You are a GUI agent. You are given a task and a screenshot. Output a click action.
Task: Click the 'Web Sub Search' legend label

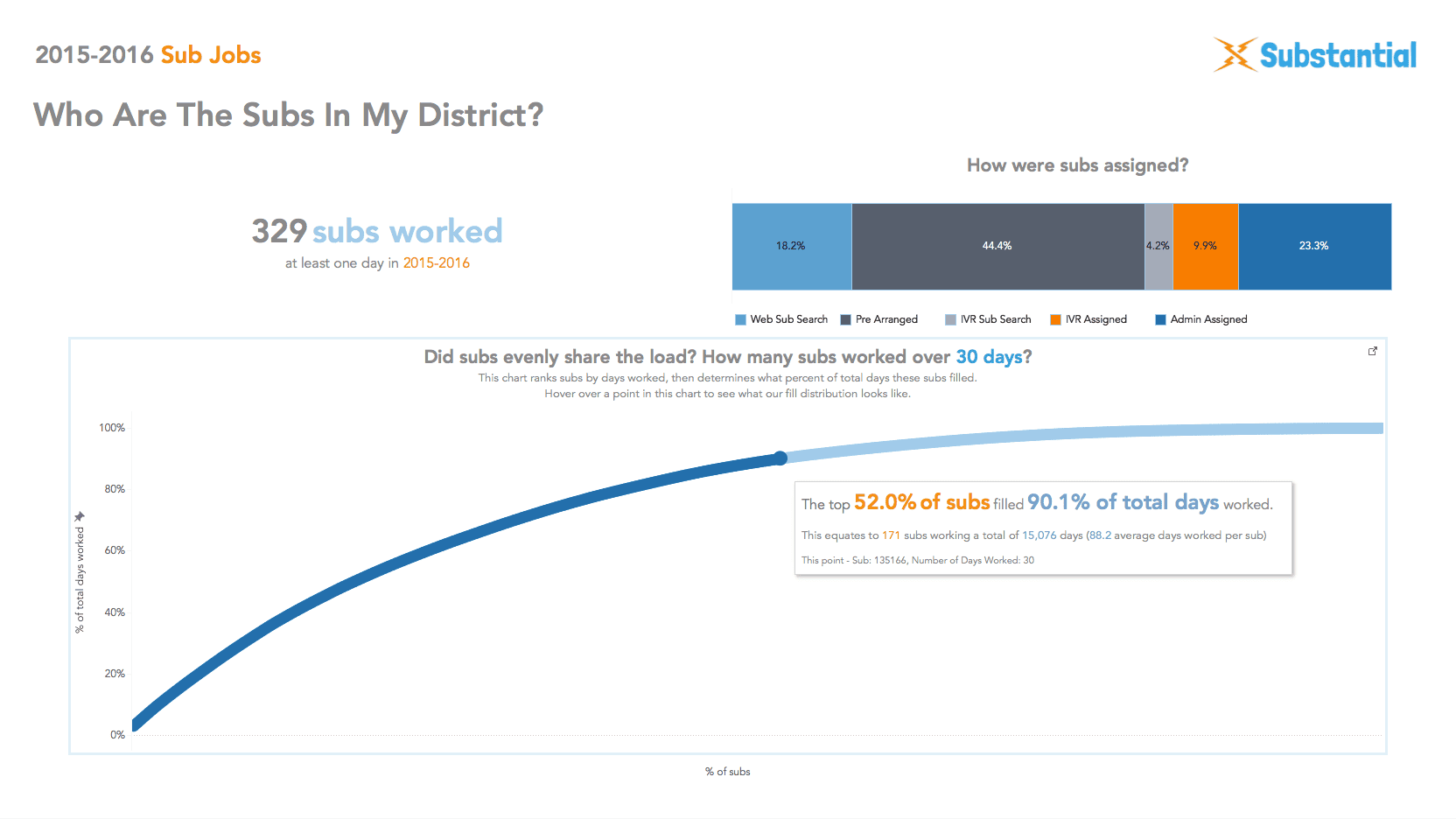788,320
